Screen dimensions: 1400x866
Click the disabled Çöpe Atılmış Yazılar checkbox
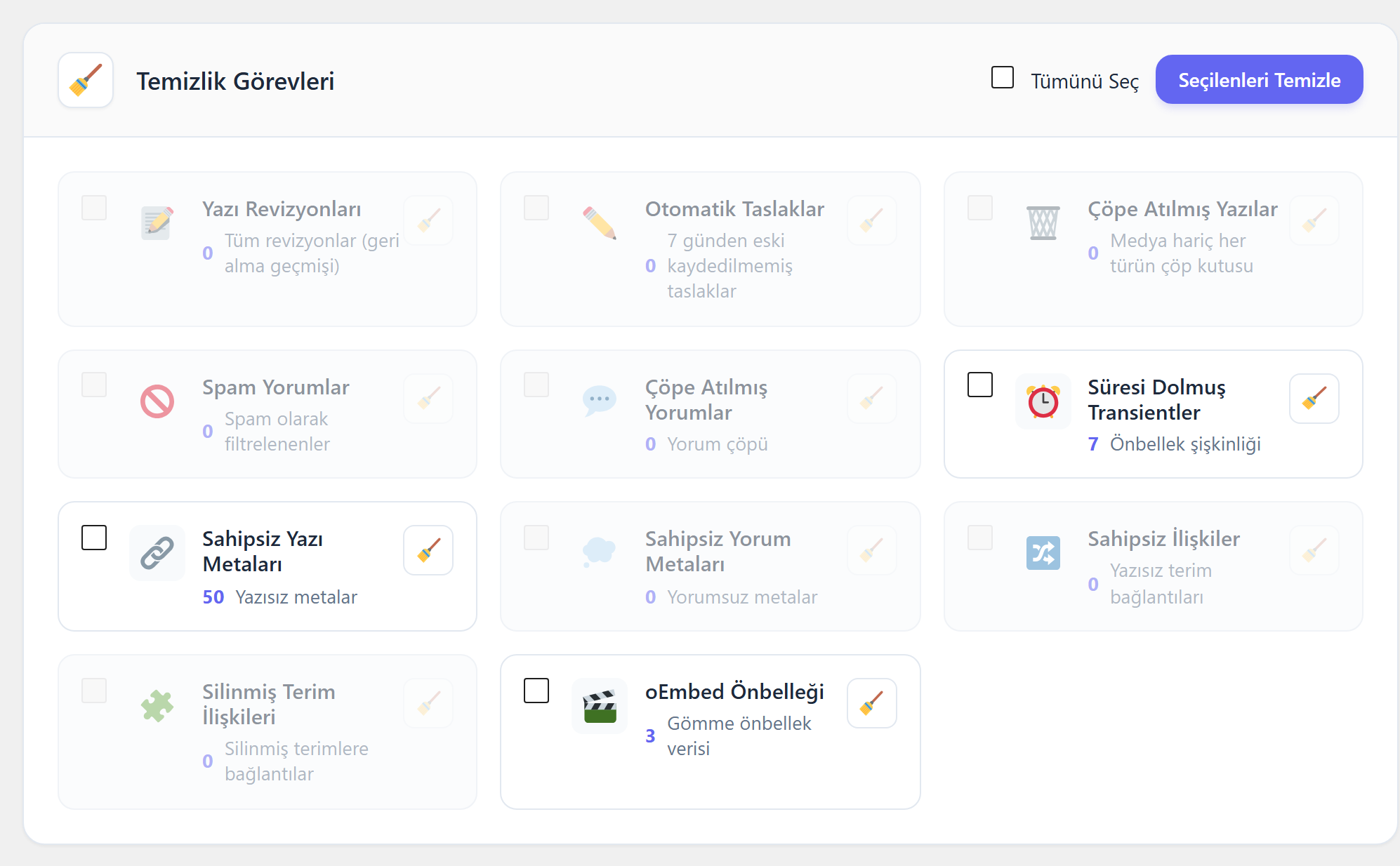click(979, 208)
